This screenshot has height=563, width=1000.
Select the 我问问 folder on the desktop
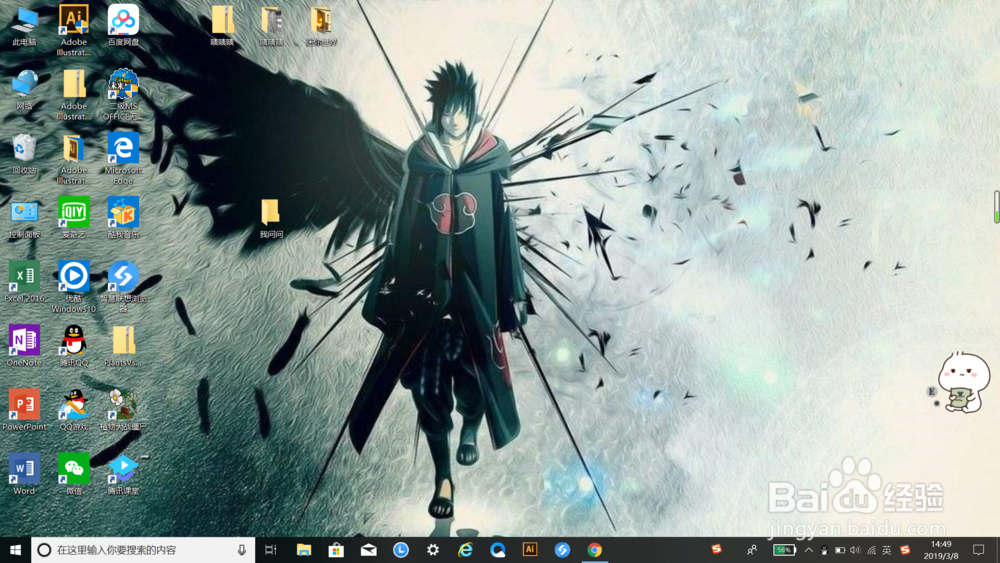coord(271,219)
